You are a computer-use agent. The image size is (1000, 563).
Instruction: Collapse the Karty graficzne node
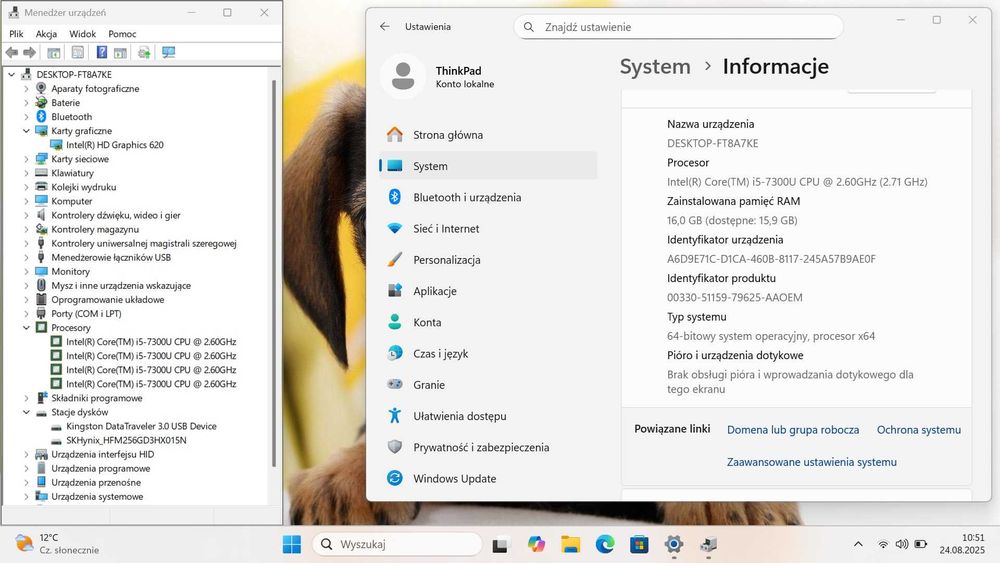click(x=26, y=131)
